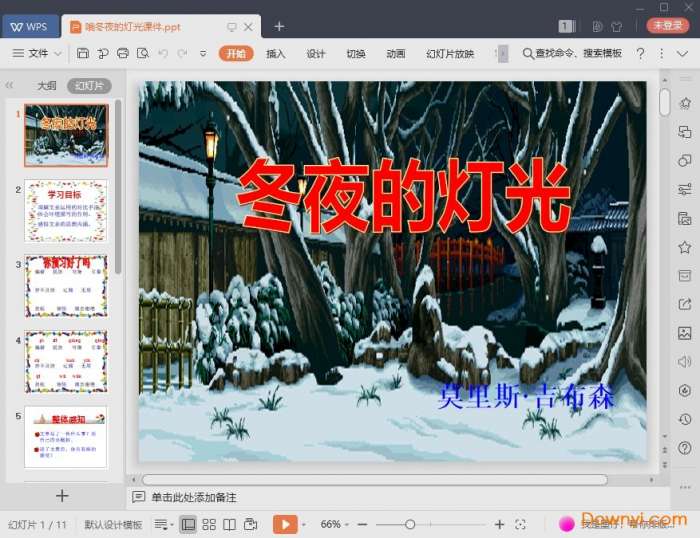Expand the dropdown arrow beside 文件
The image size is (700, 538).
click(58, 54)
